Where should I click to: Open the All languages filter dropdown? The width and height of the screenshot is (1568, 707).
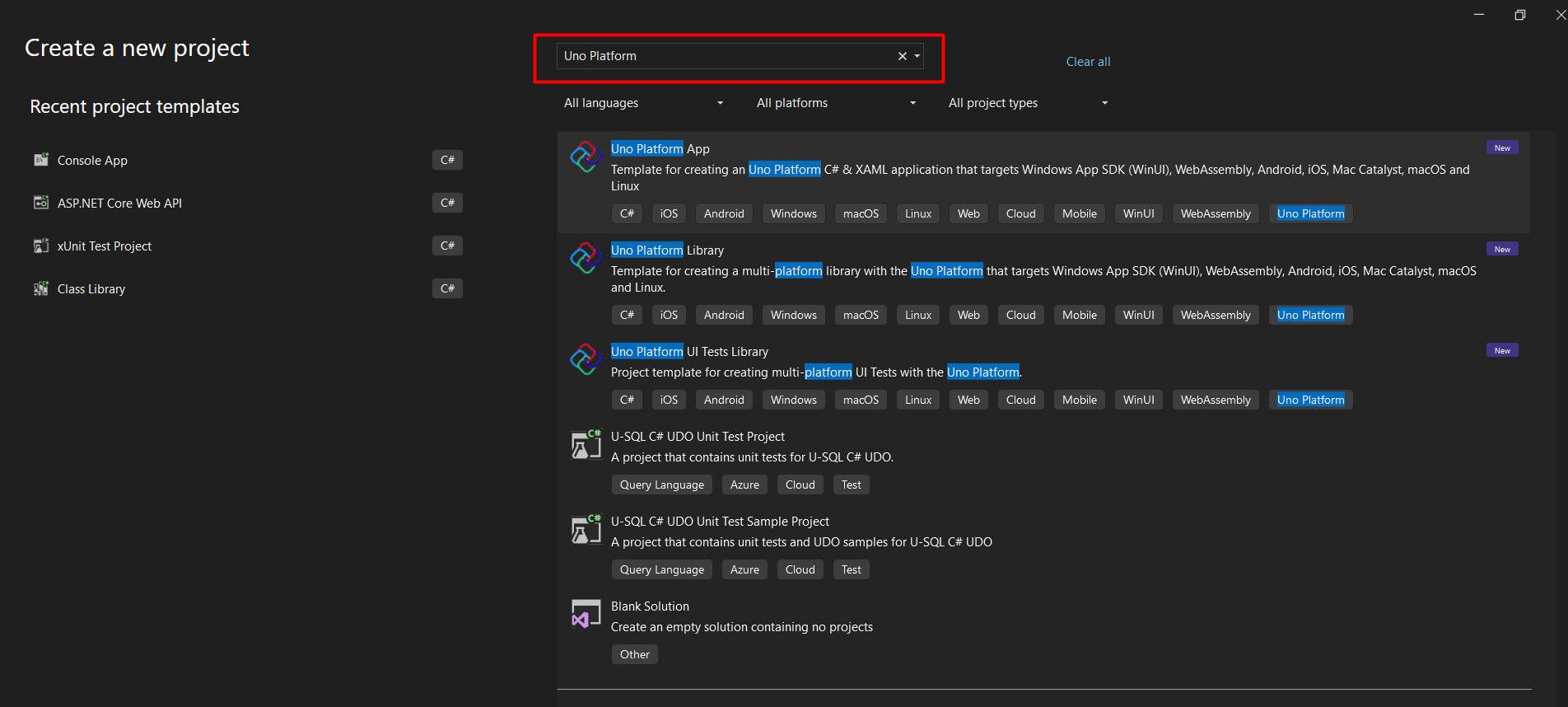coord(643,103)
